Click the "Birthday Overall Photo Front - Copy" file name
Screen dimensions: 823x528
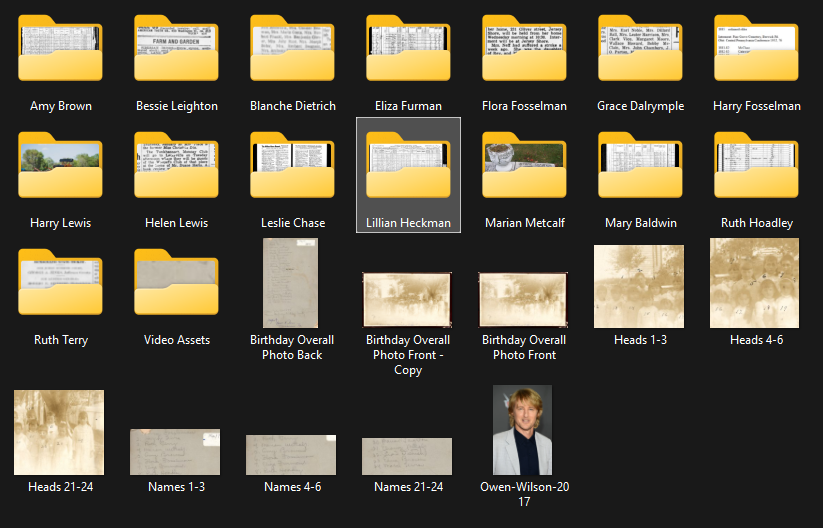coord(408,355)
